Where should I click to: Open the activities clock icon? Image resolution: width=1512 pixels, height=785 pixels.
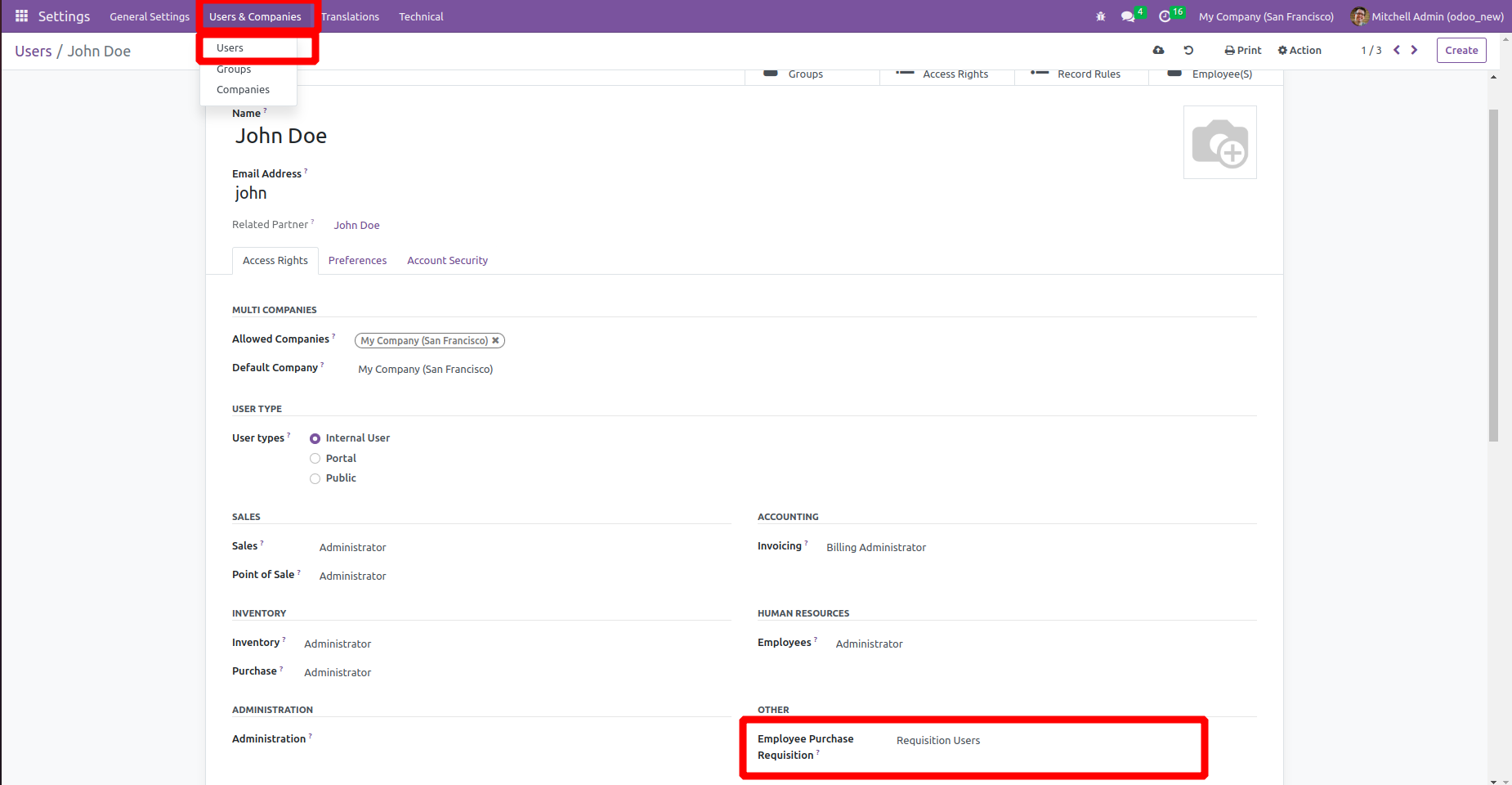pos(1165,16)
